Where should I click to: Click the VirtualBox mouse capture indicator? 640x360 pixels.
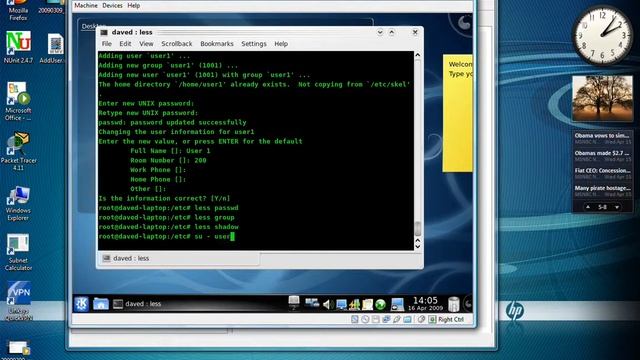pos(422,319)
